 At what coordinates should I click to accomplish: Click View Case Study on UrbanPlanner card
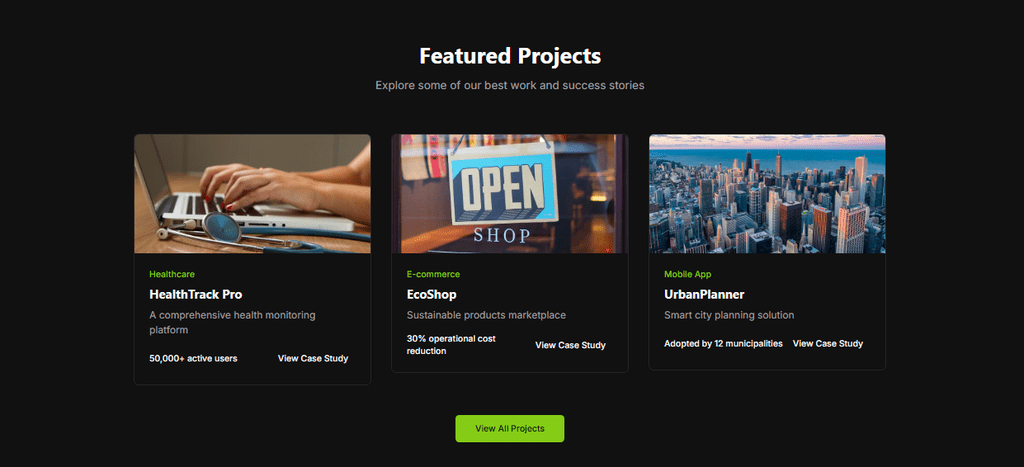tap(827, 344)
